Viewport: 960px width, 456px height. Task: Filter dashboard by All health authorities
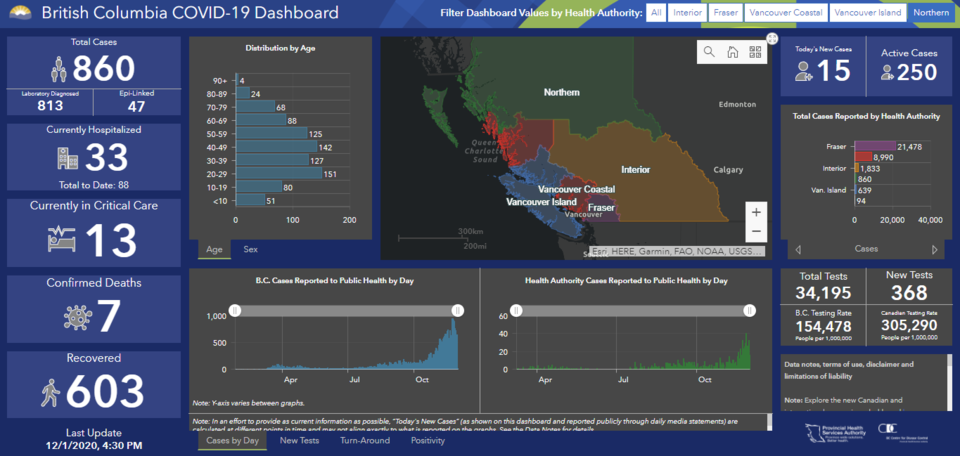point(656,12)
